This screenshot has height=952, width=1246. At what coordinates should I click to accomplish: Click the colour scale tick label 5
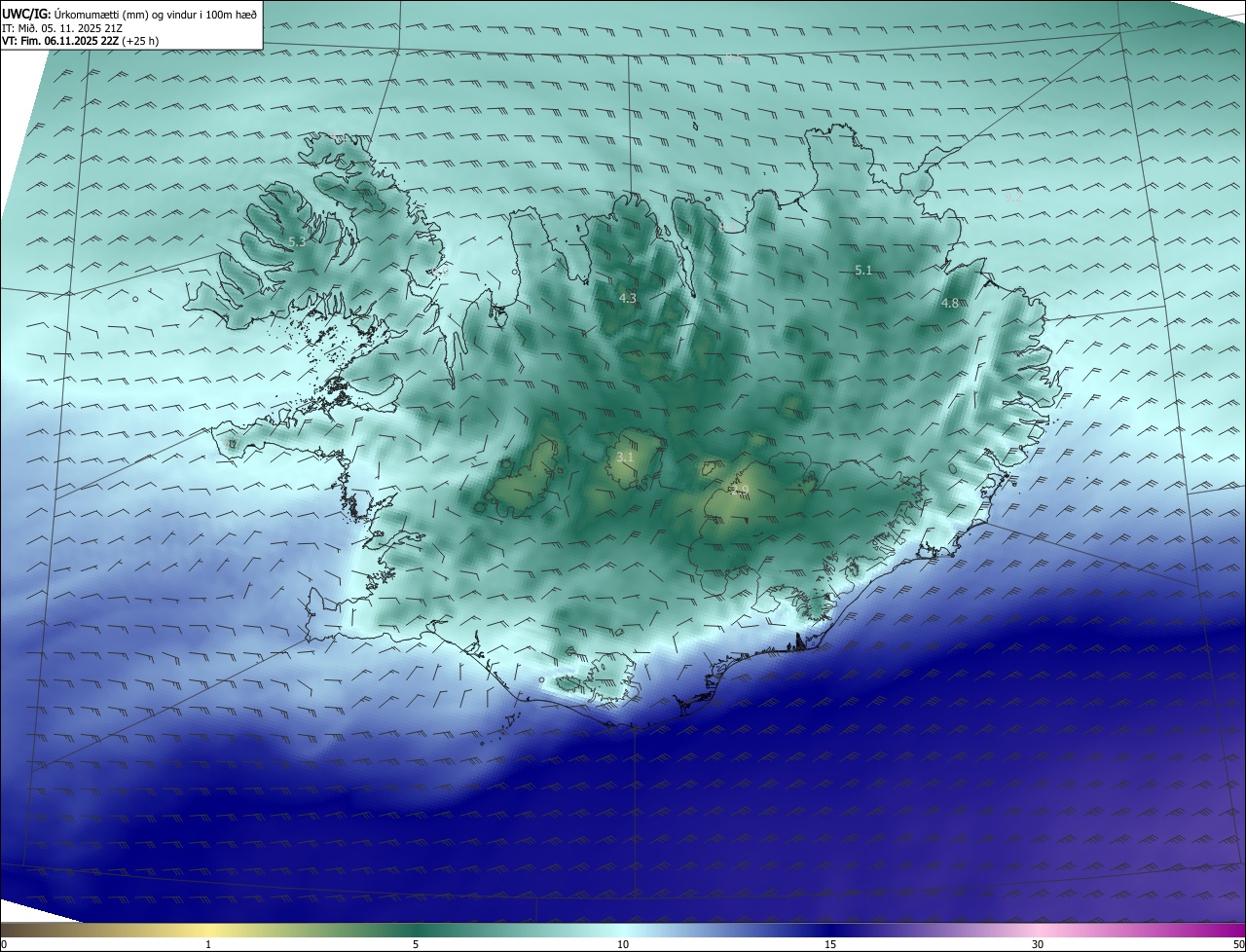416,944
